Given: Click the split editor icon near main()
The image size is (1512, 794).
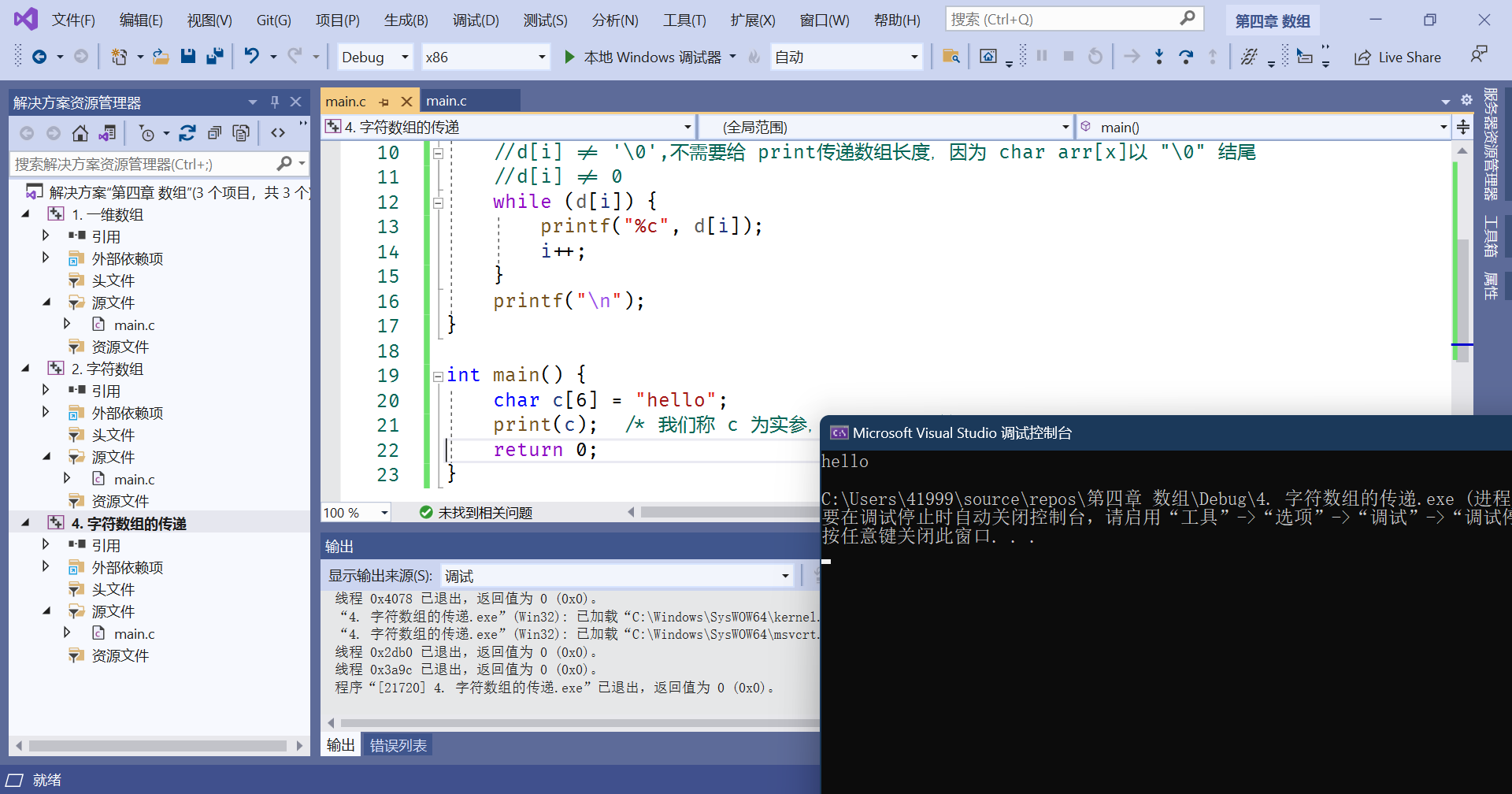Looking at the screenshot, I should coord(1463,127).
